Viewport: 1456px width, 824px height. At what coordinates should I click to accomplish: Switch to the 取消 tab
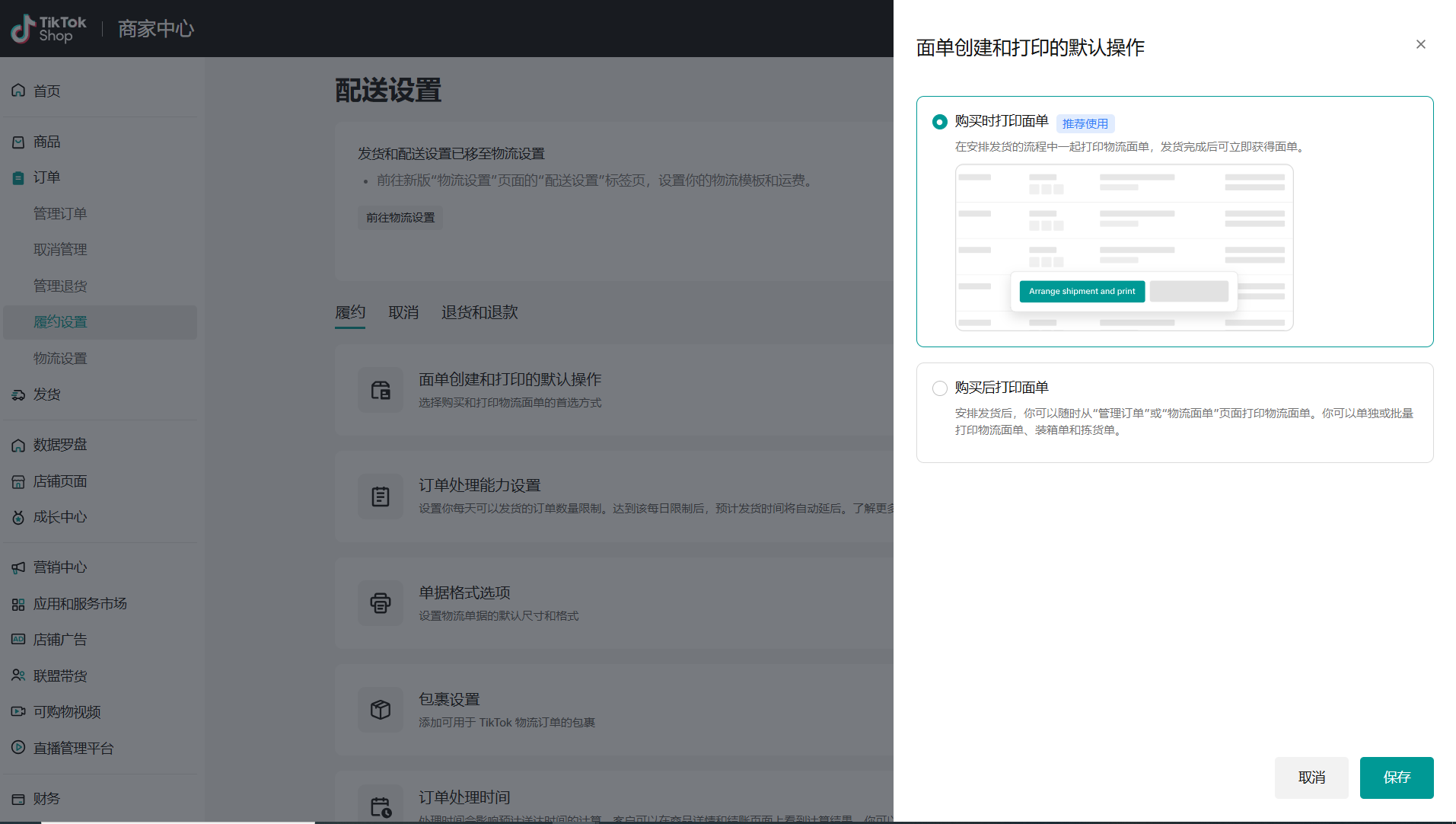[403, 313]
